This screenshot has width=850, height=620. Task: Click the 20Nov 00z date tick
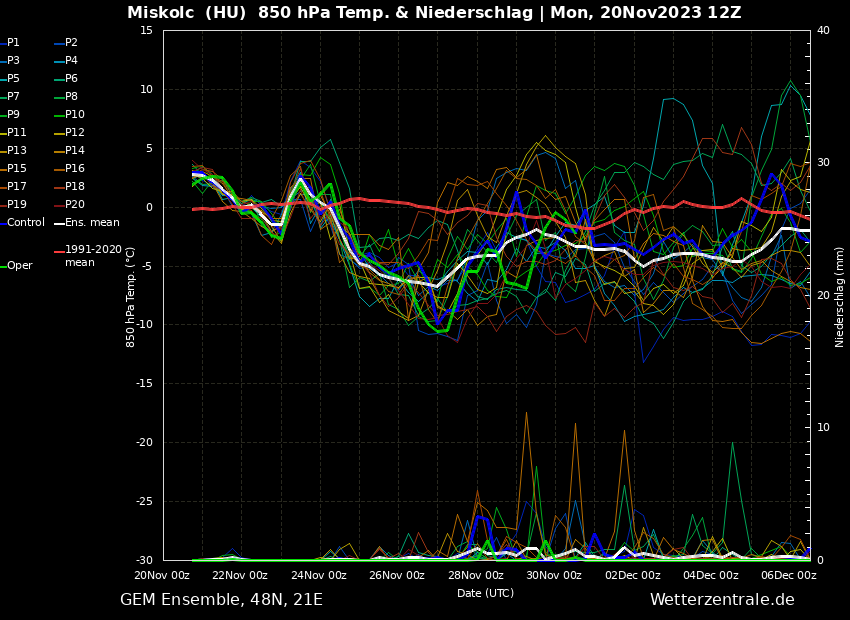pyautogui.click(x=162, y=575)
